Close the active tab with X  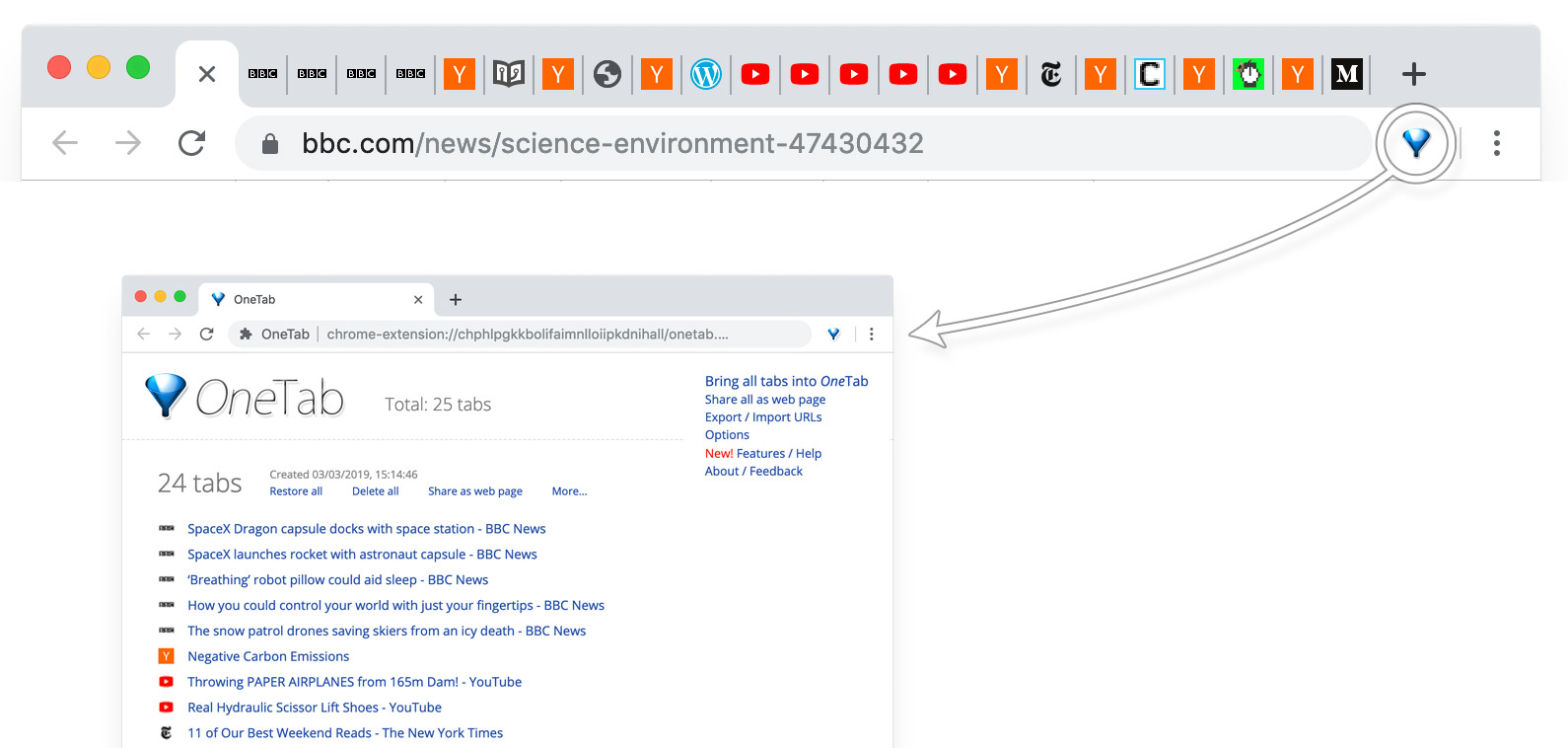(x=207, y=74)
